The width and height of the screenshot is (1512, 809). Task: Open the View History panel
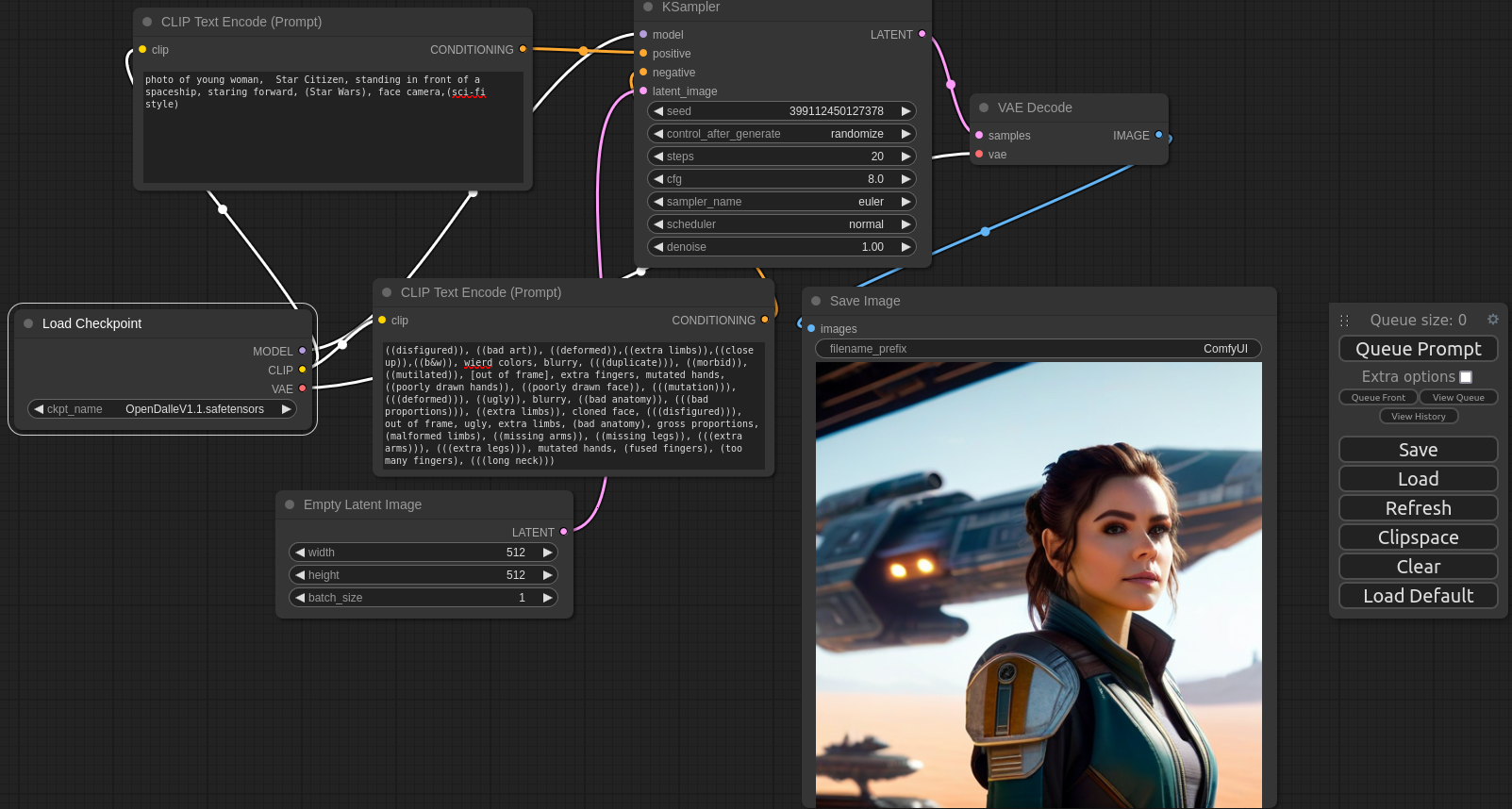(1418, 417)
